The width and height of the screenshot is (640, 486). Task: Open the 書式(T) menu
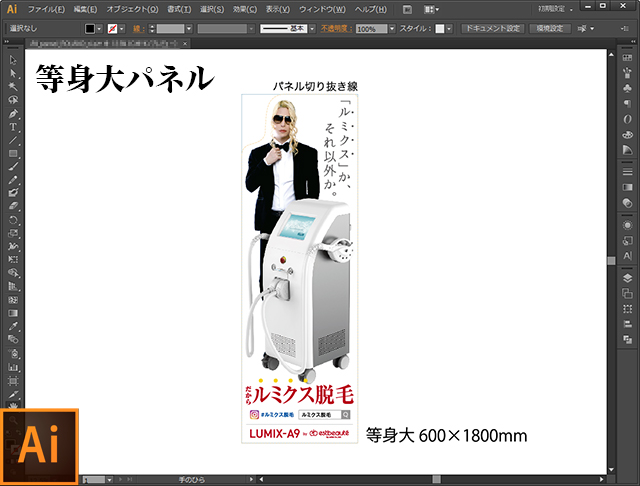pyautogui.click(x=179, y=9)
